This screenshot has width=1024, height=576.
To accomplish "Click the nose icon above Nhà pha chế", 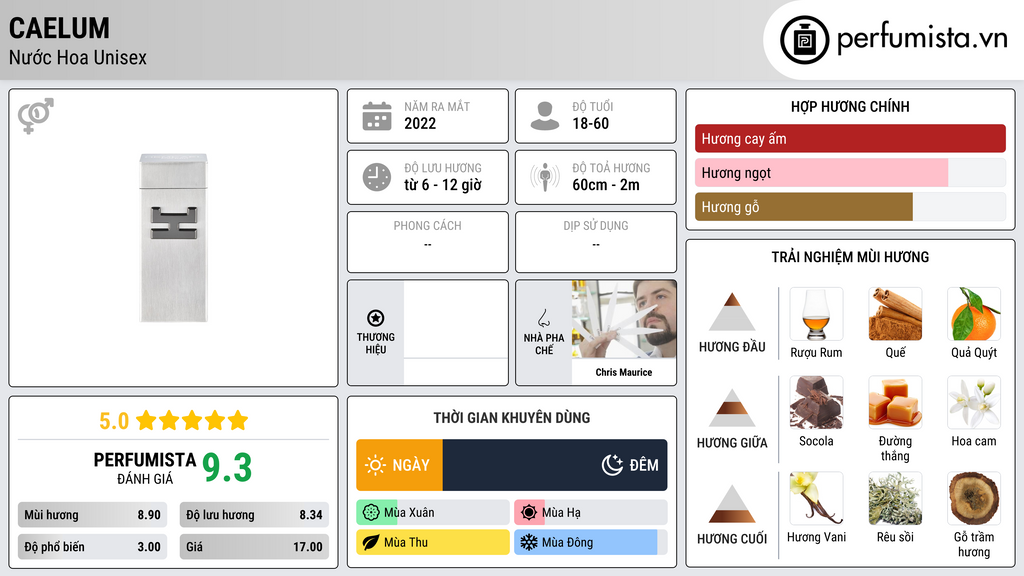I will pyautogui.click(x=543, y=318).
